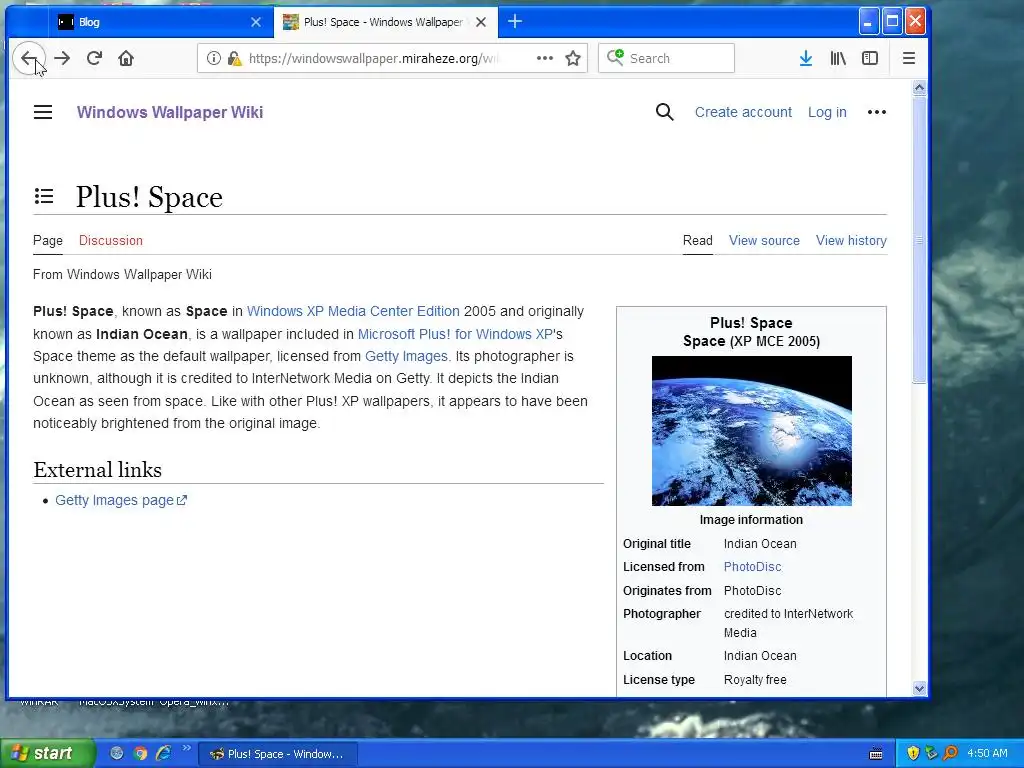This screenshot has height=768, width=1024.
Task: Click the 'Indian Ocean' Original title value
Action: coord(760,544)
